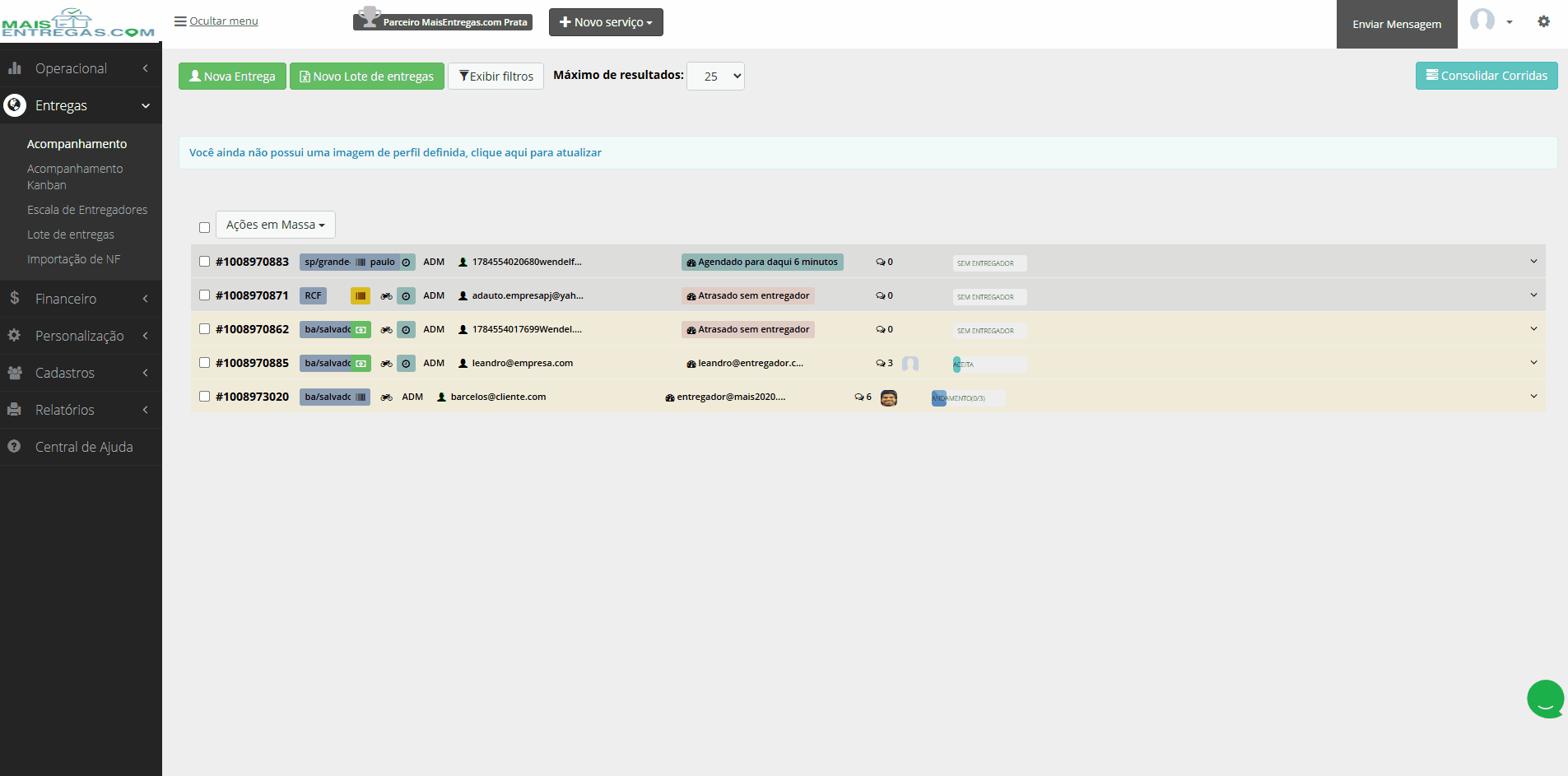This screenshot has width=1568, height=776.
Task: Toggle the select-all deliveries checkbox
Action: coord(204,227)
